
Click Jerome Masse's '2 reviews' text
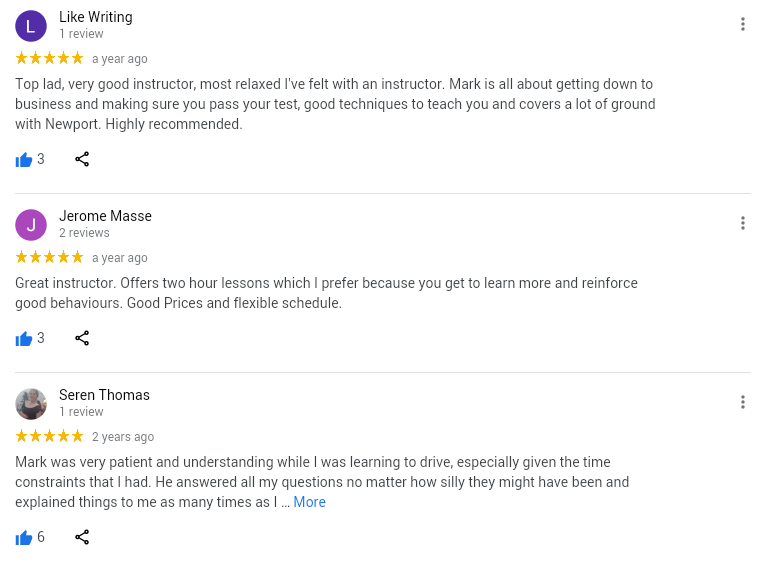(84, 233)
